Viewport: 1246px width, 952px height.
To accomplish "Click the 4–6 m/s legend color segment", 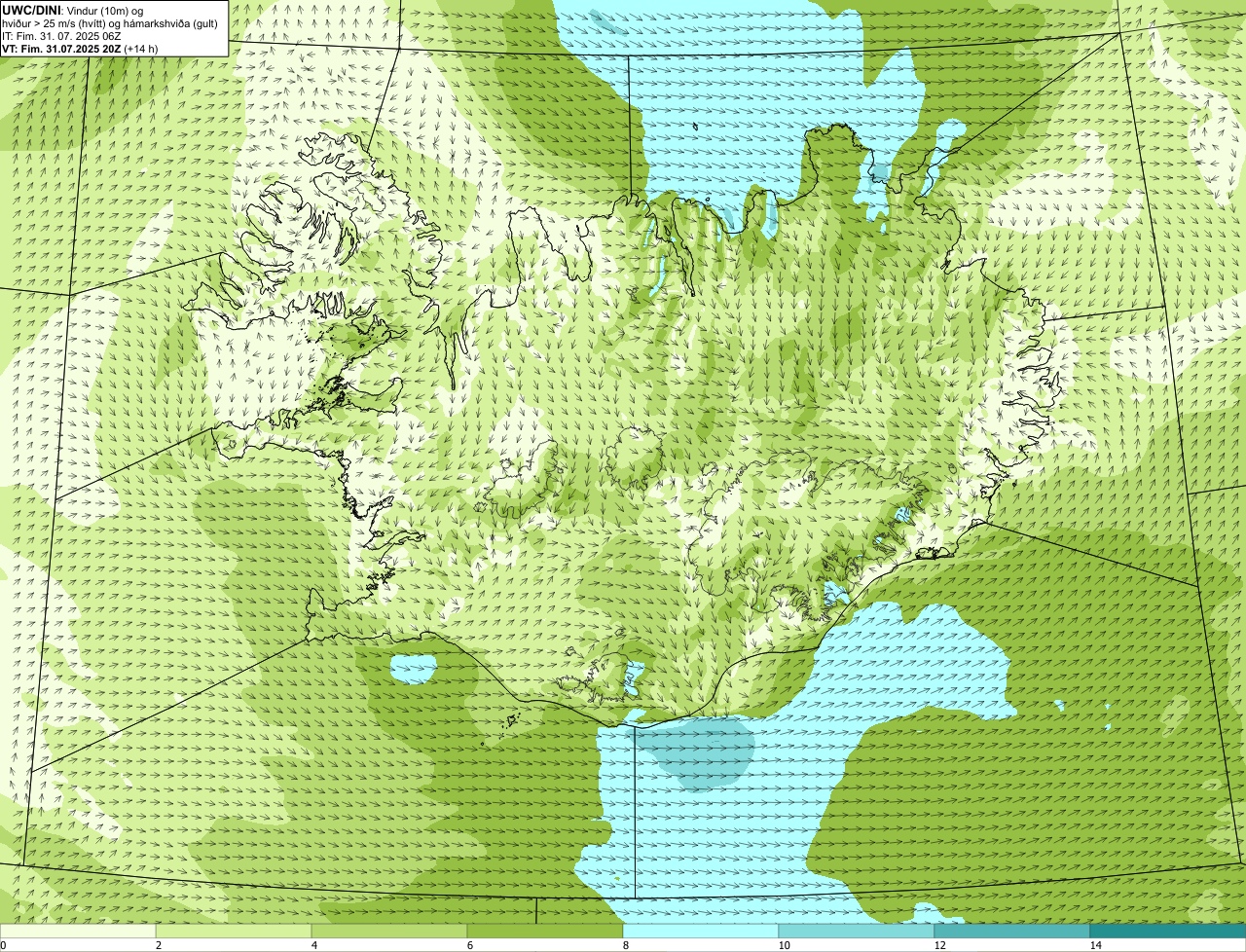I will (390, 931).
